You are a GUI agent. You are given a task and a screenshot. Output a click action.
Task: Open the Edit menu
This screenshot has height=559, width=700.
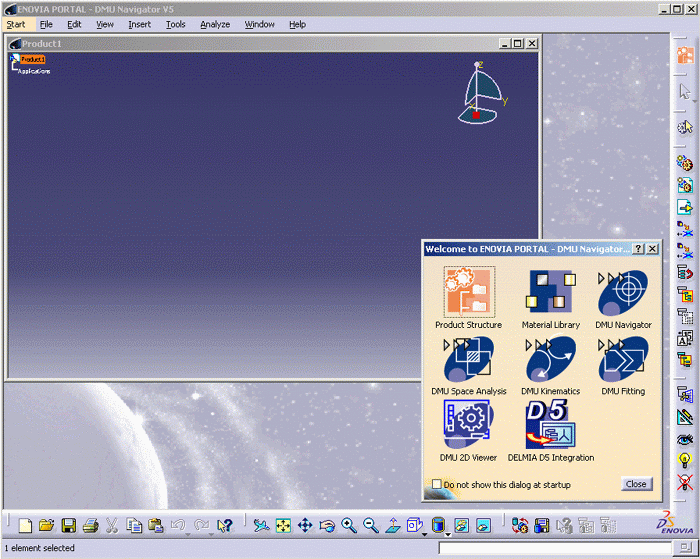click(x=74, y=25)
